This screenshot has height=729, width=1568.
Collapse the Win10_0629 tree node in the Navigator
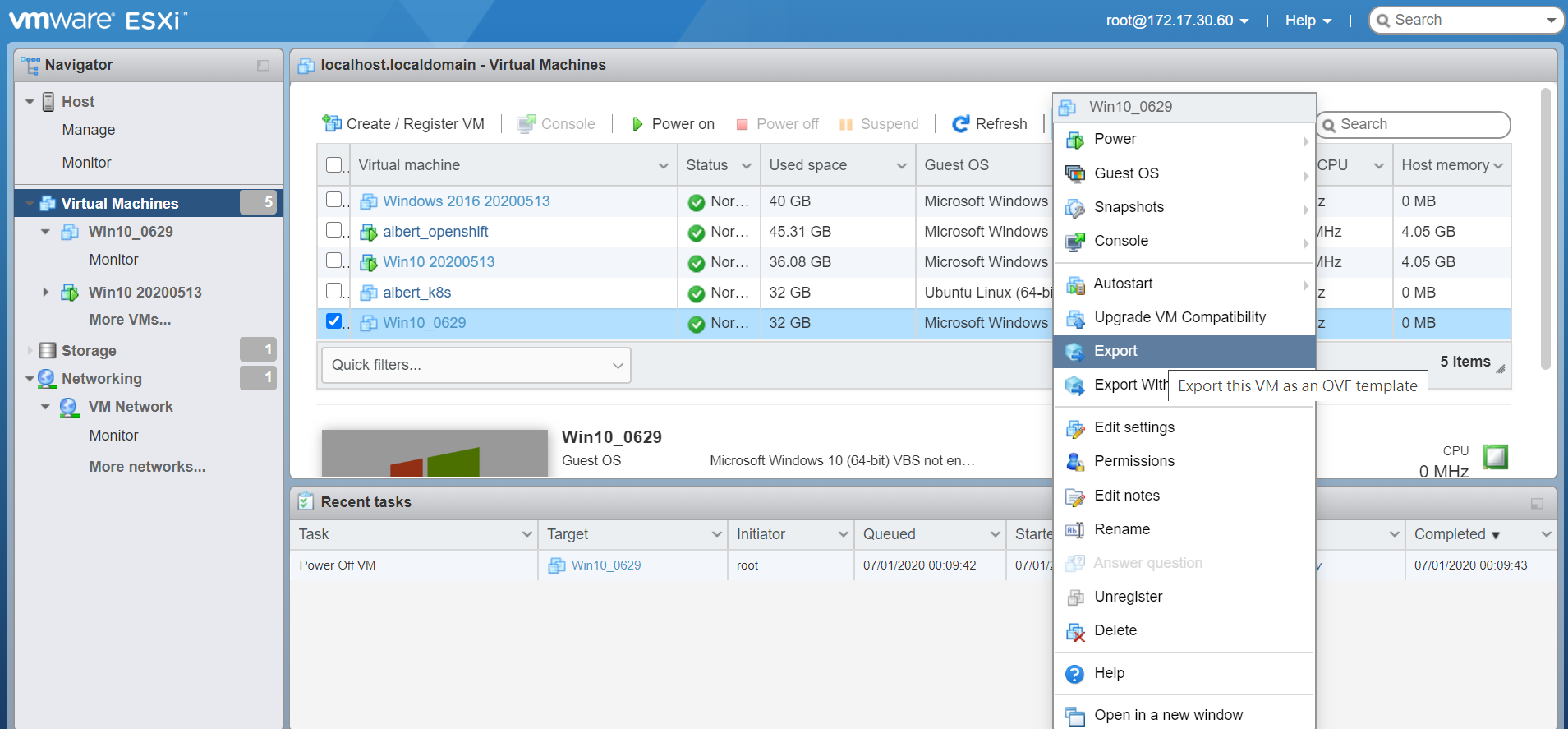tap(45, 232)
